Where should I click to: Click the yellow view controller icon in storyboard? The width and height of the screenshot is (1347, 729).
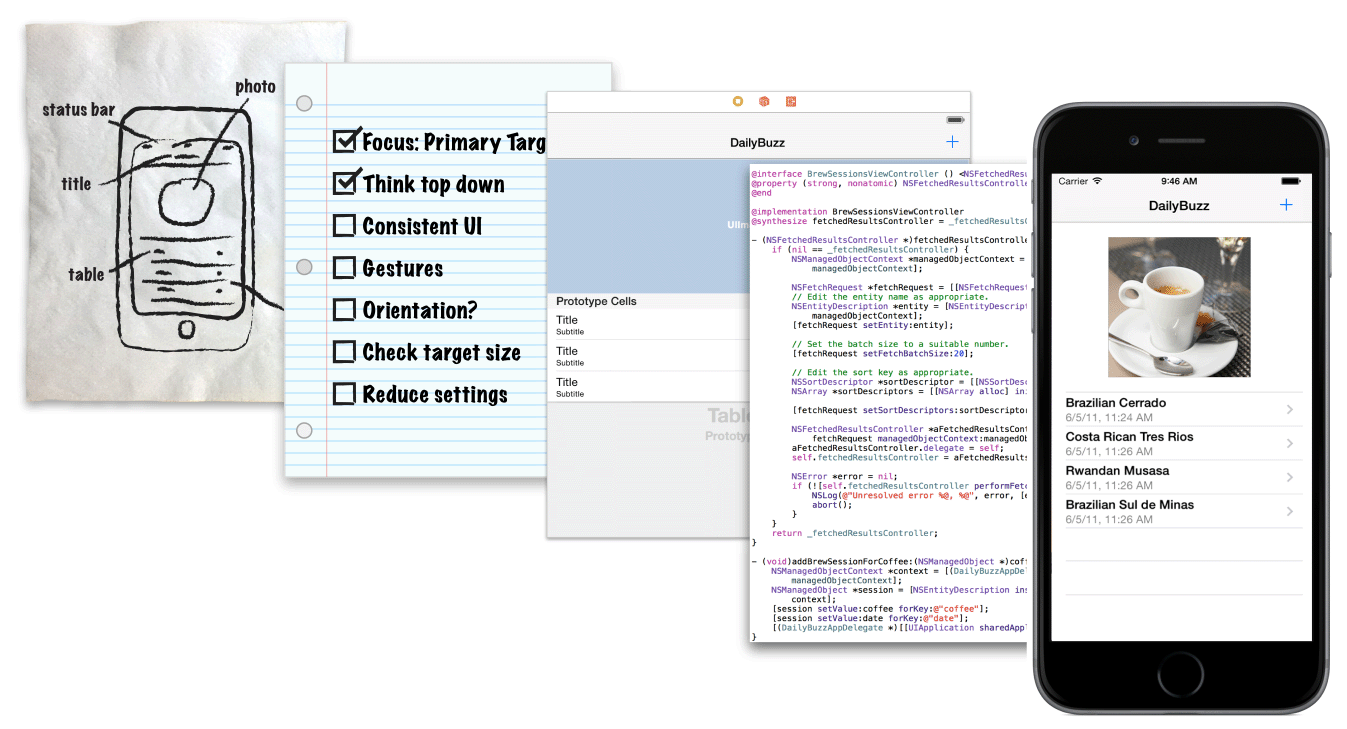tap(738, 102)
